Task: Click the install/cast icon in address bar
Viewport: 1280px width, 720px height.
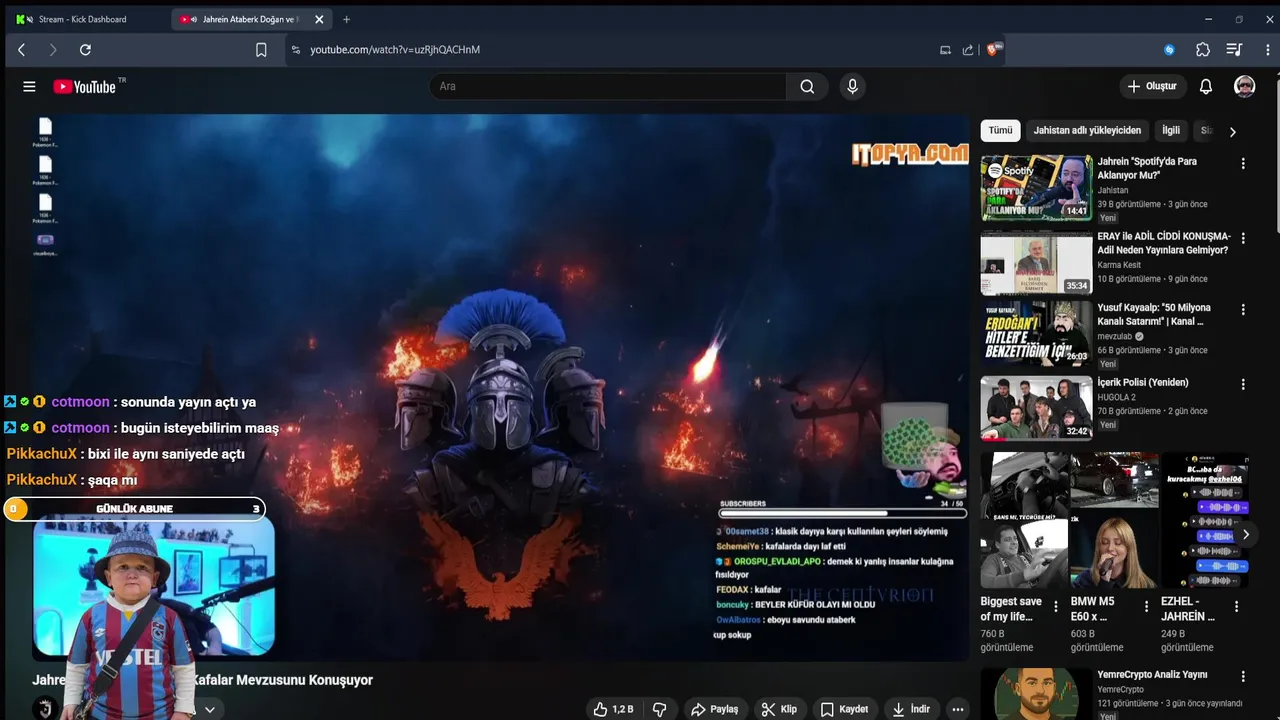Action: point(945,49)
